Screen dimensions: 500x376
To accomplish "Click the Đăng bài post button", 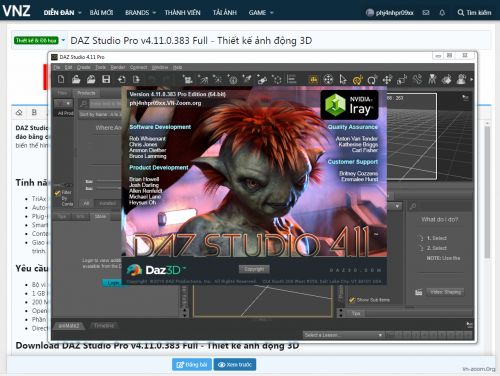I will [192, 365].
